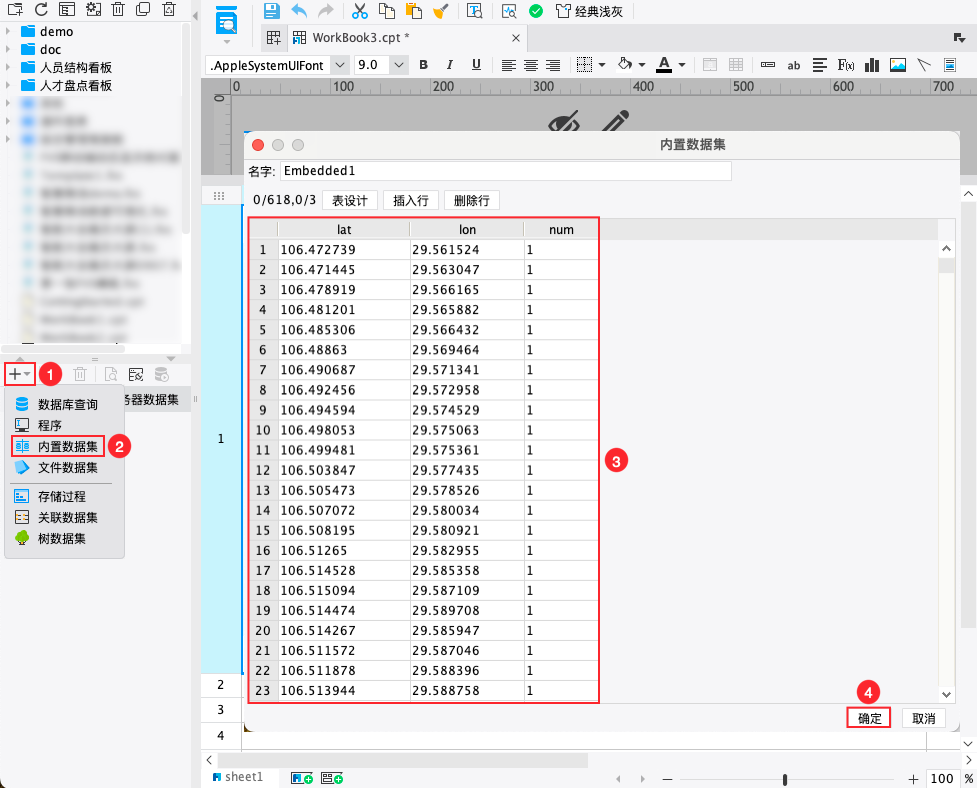Click the add sheet icon next to sheet1
The width and height of the screenshot is (977, 788).
(302, 778)
